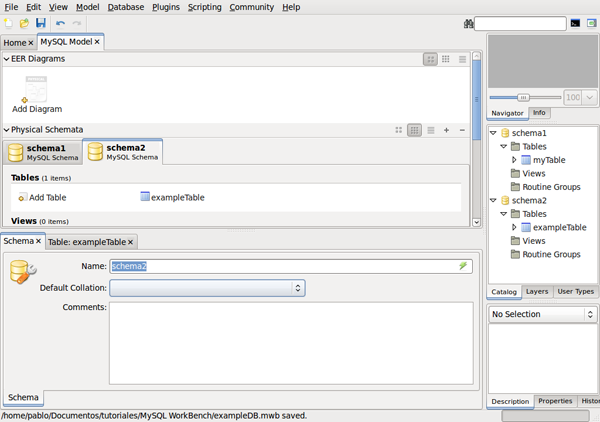Click the binoculars search icon
The height and width of the screenshot is (422, 600).
click(x=468, y=24)
